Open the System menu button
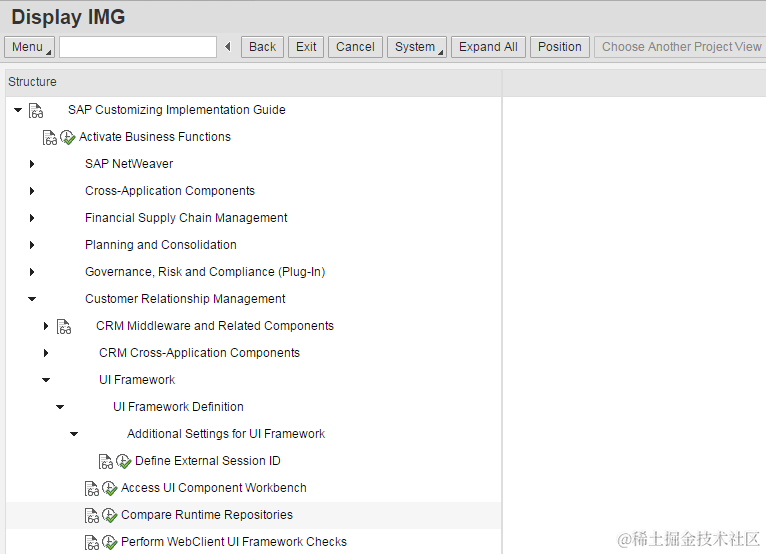766x554 pixels. [x=417, y=47]
